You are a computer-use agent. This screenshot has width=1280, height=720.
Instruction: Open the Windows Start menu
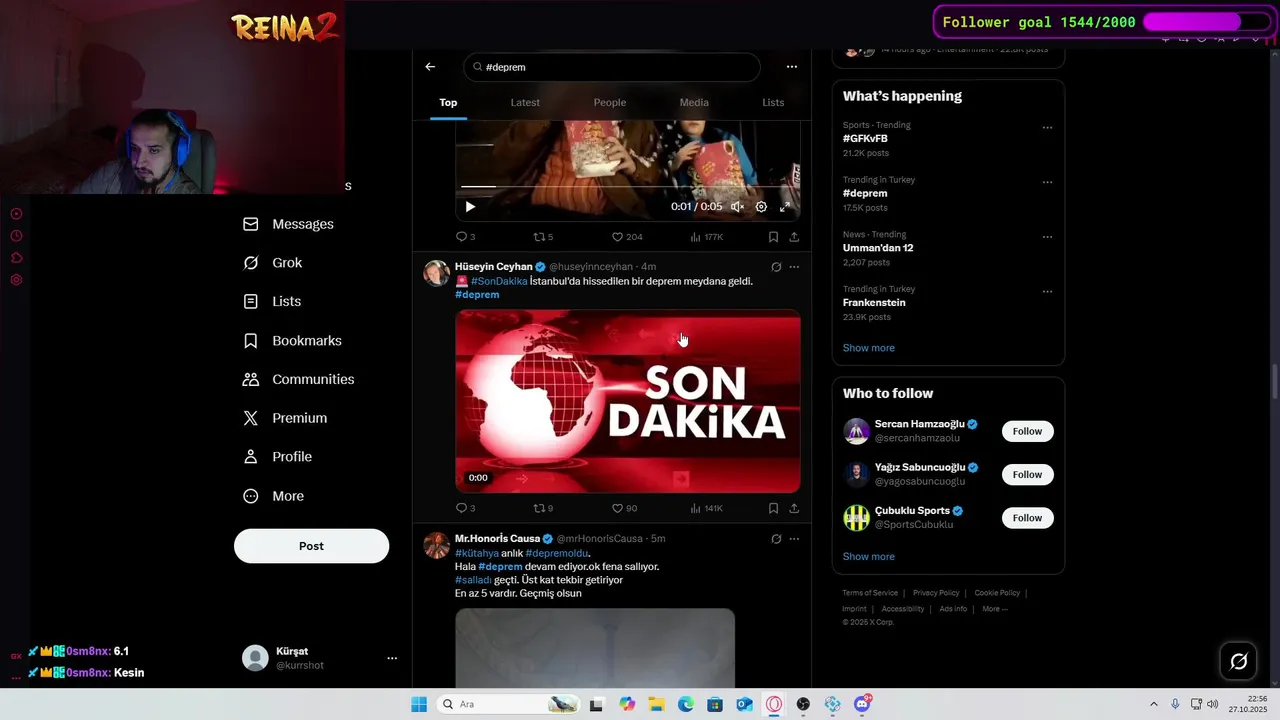pyautogui.click(x=419, y=704)
